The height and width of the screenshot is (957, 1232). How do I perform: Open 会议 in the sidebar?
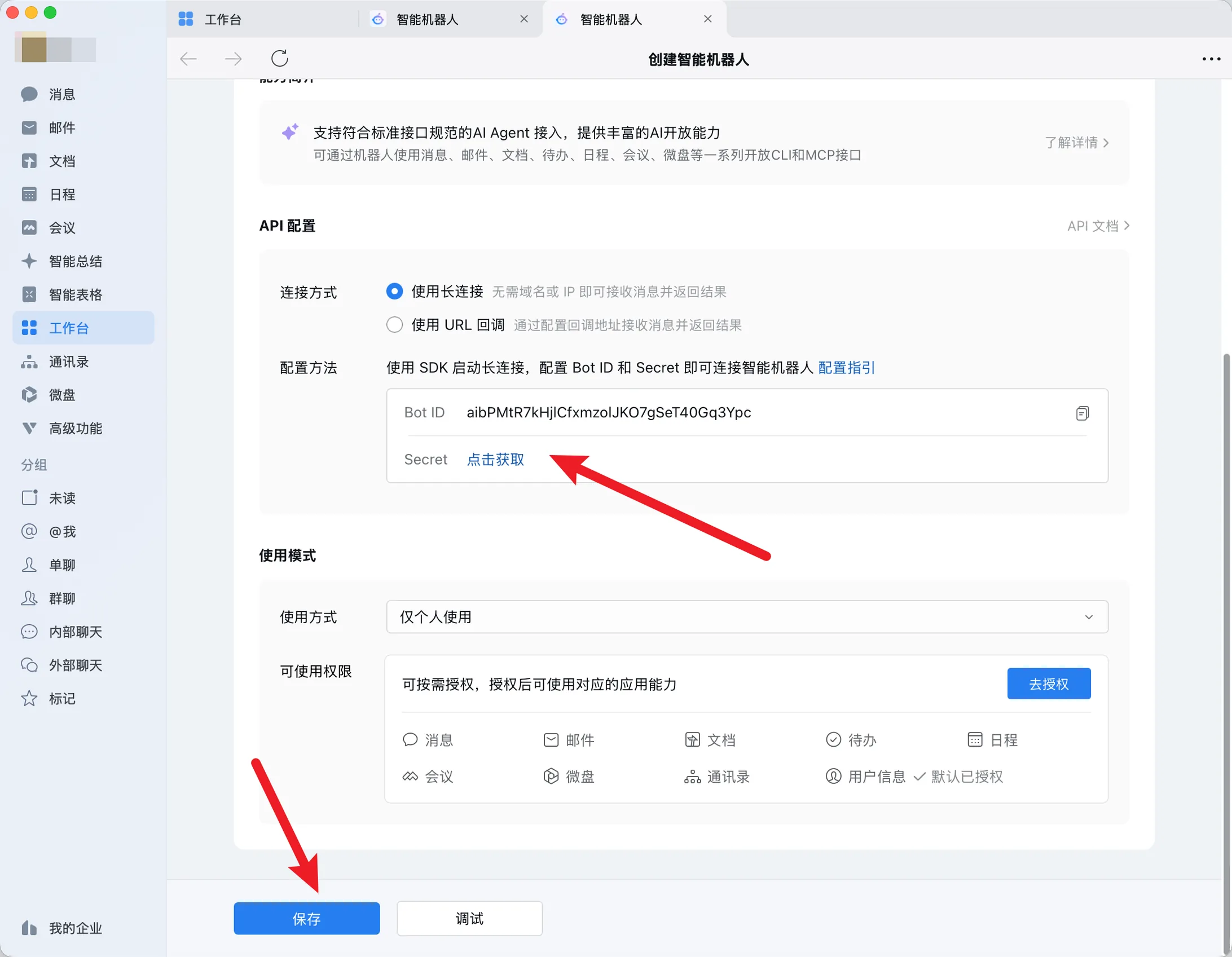83,228
